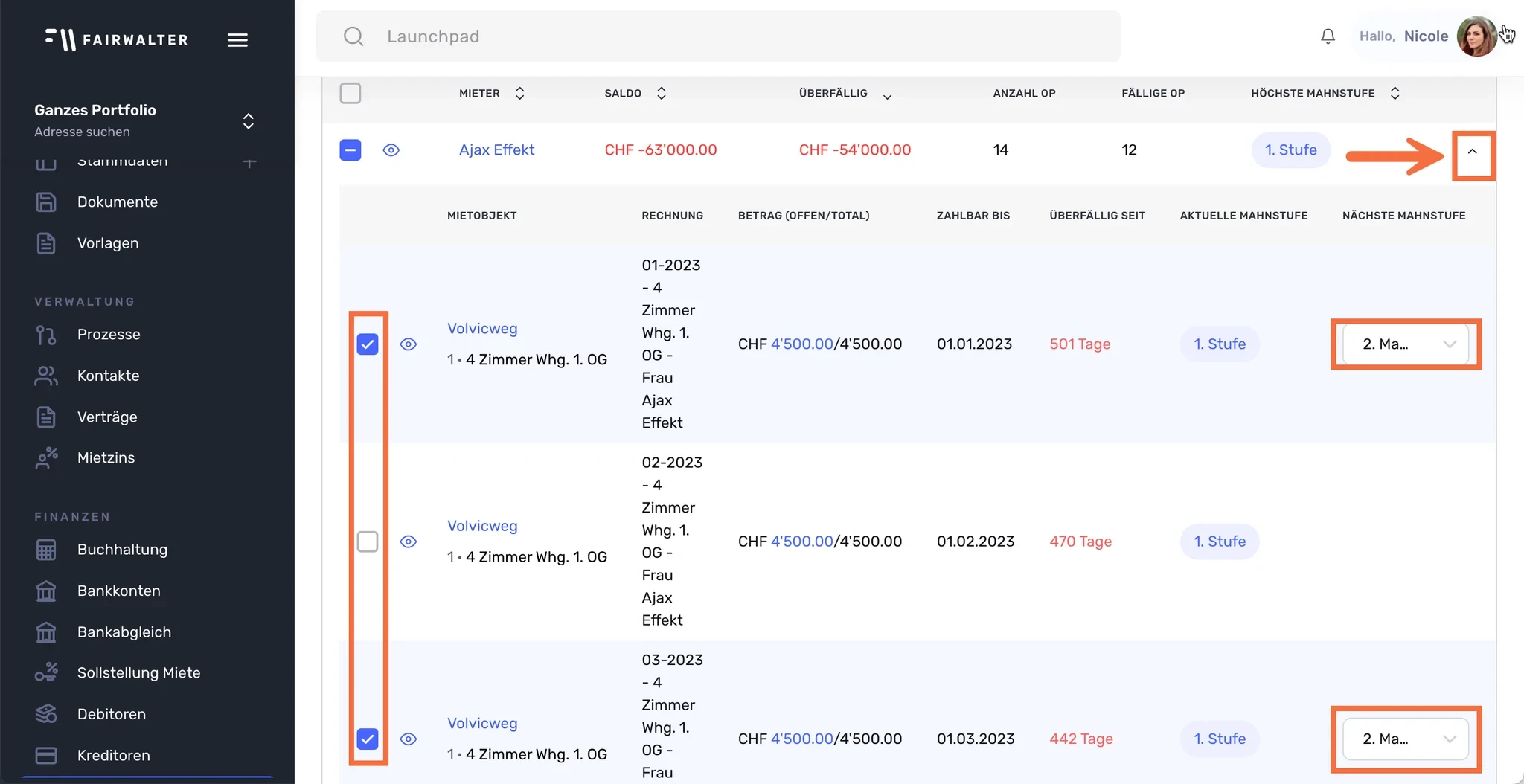Click the Bankabgleich bank icon

click(x=46, y=632)
